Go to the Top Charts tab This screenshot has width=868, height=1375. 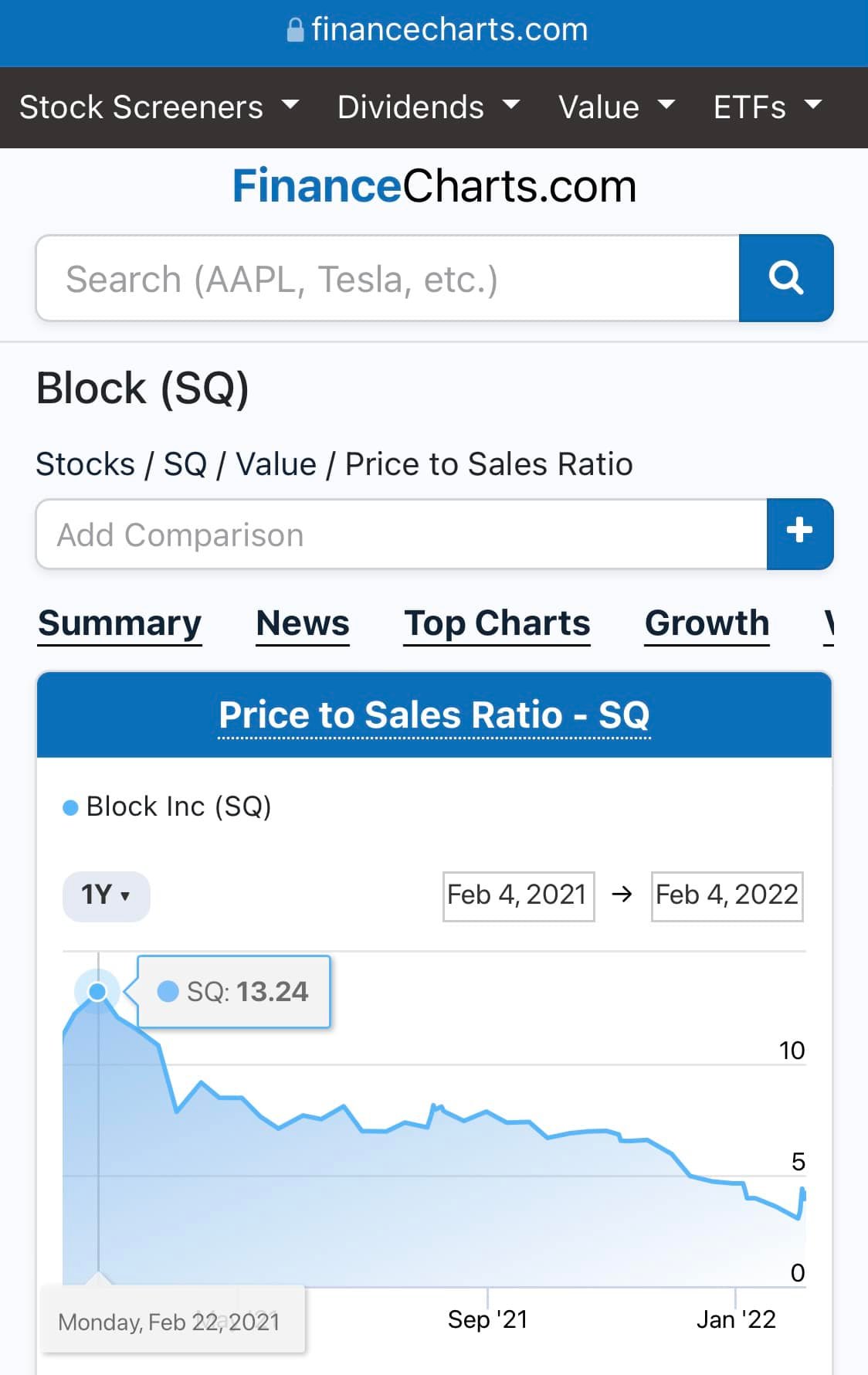[x=497, y=623]
